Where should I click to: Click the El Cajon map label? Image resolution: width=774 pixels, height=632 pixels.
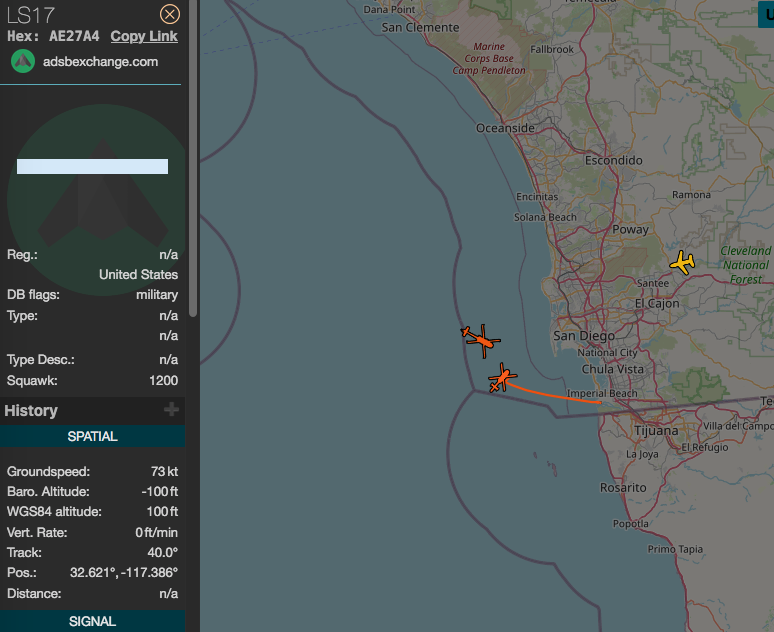coord(657,303)
